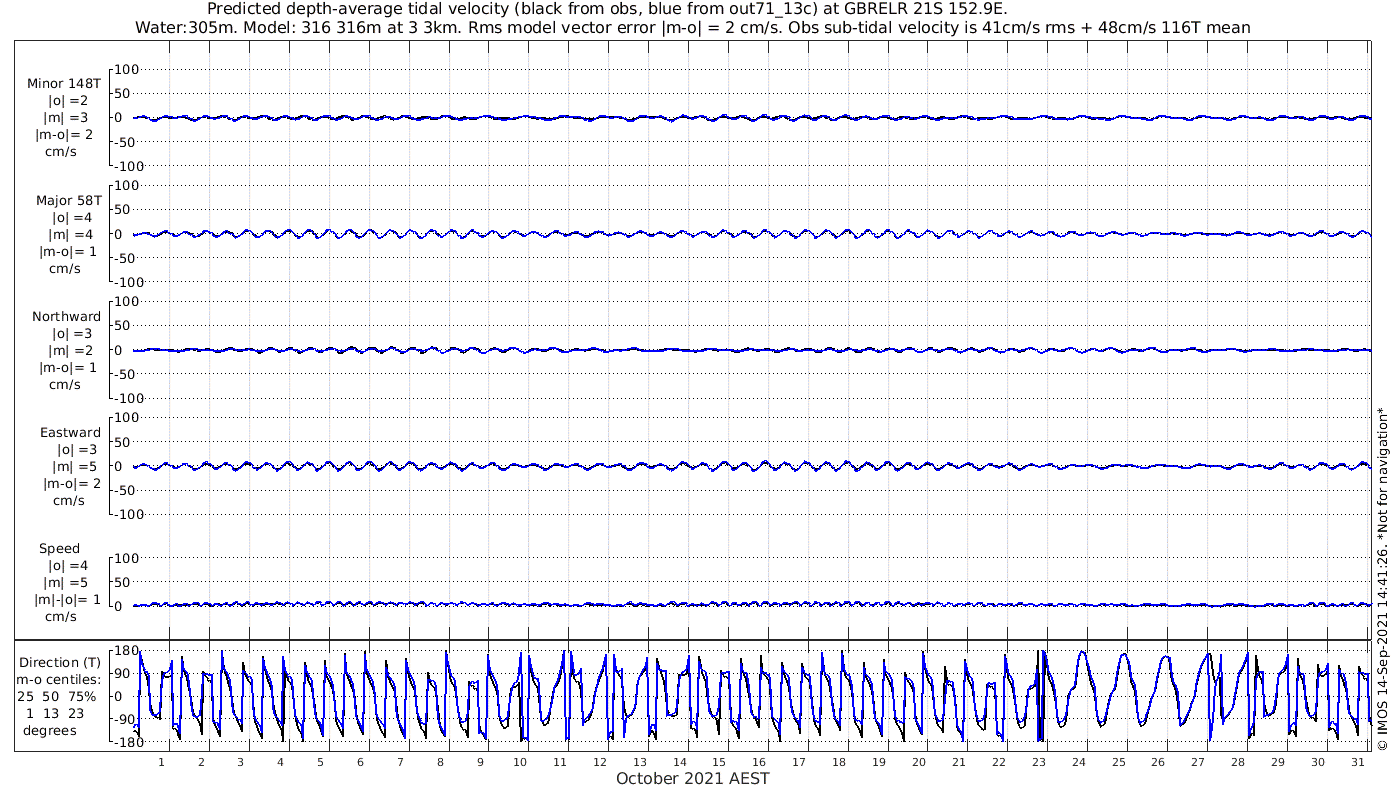Click day '31' on the date axis
1400x800 pixels.
[x=1358, y=762]
